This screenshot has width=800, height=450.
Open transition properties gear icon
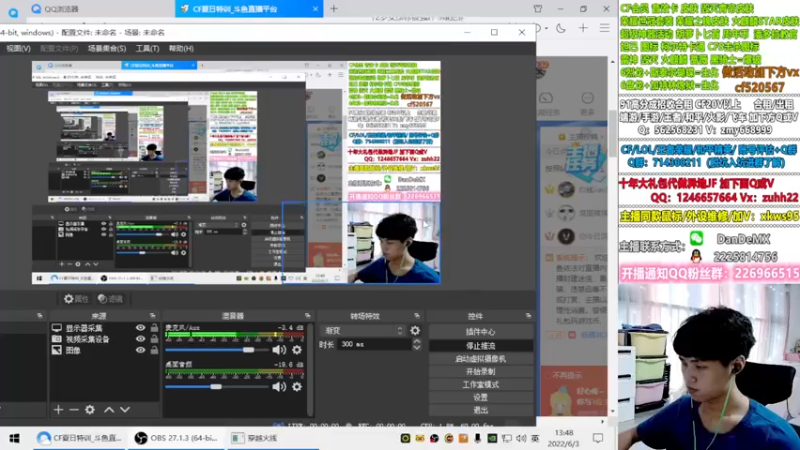pos(415,331)
